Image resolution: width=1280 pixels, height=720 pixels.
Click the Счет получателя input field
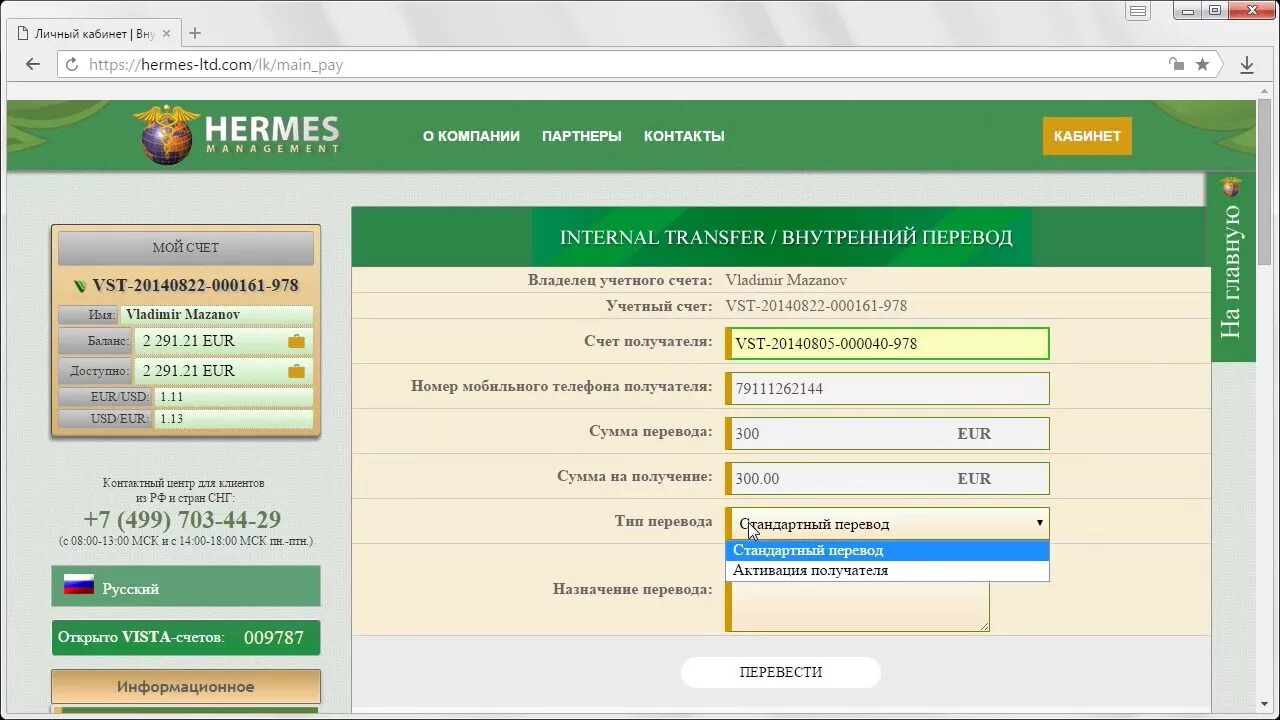(888, 344)
